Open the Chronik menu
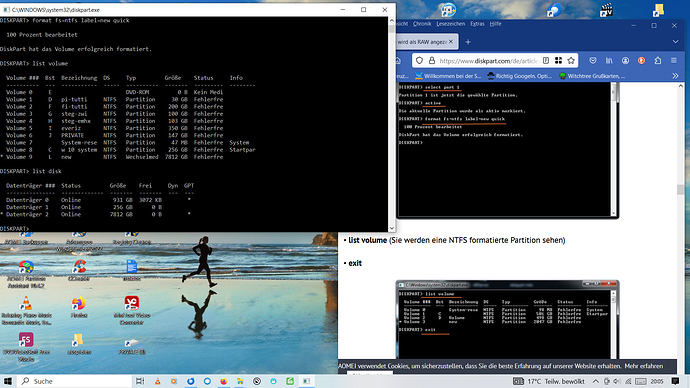Image resolution: width=690 pixels, height=388 pixels. coord(422,24)
